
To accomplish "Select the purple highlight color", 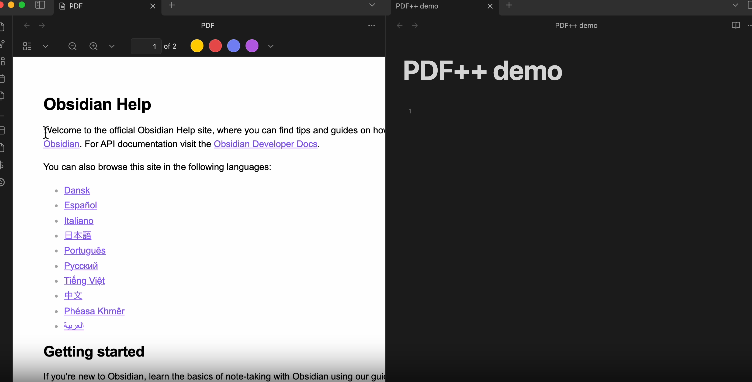I will [x=252, y=46].
